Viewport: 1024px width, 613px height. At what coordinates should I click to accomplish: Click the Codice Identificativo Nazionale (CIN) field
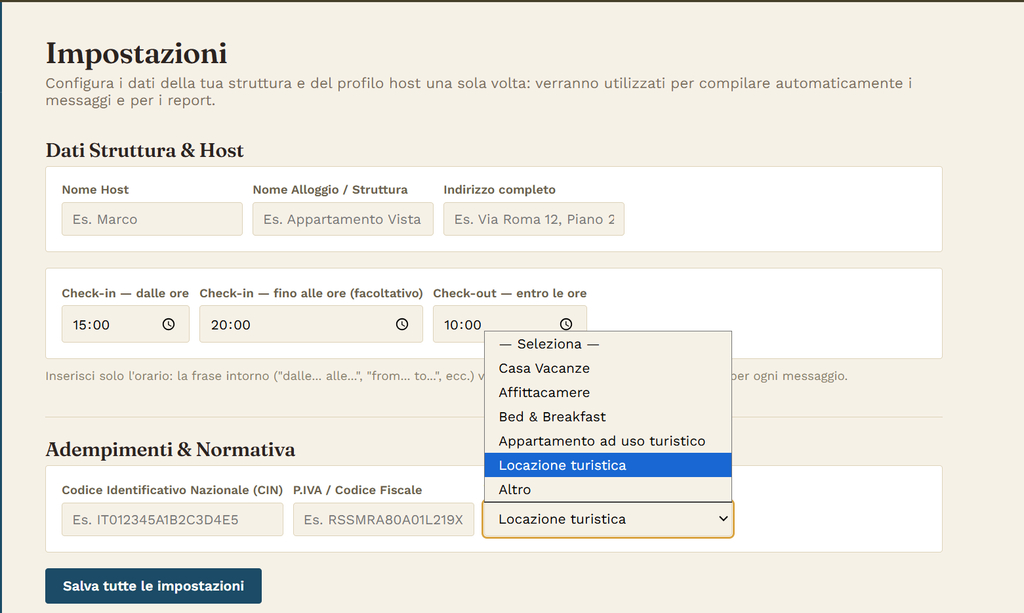click(x=172, y=519)
